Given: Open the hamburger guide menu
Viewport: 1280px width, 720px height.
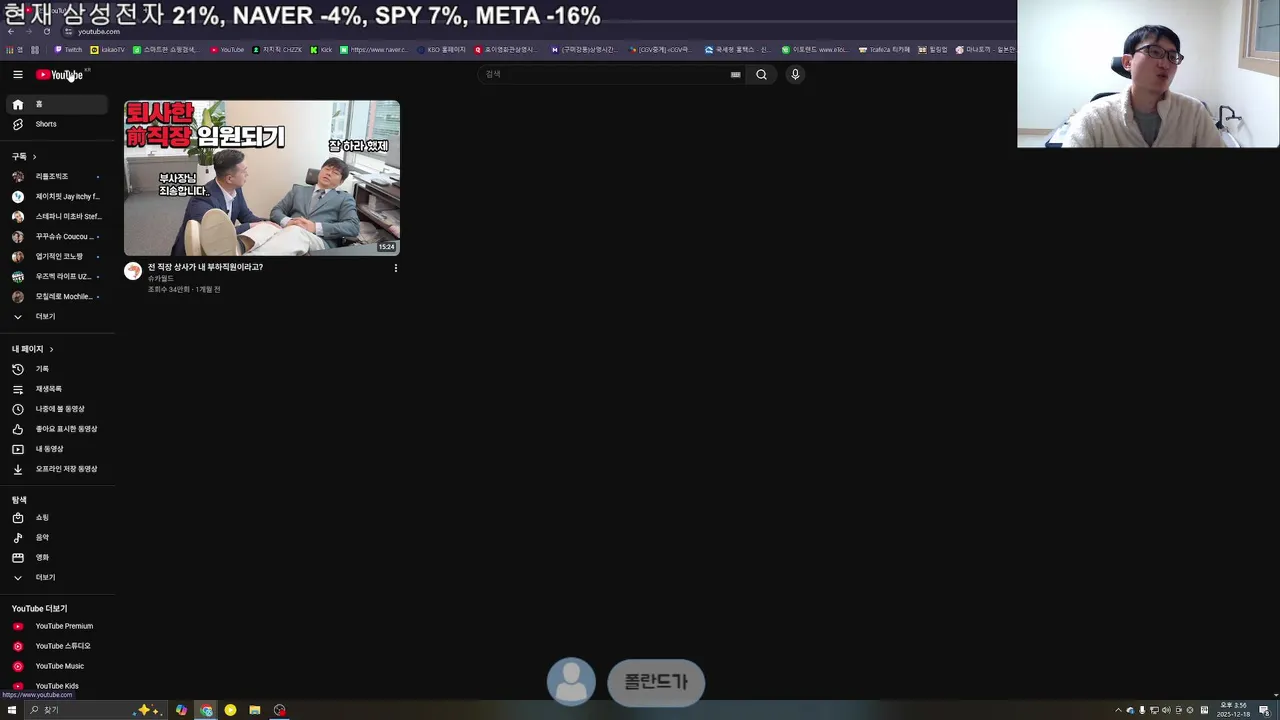Looking at the screenshot, I should click(17, 74).
